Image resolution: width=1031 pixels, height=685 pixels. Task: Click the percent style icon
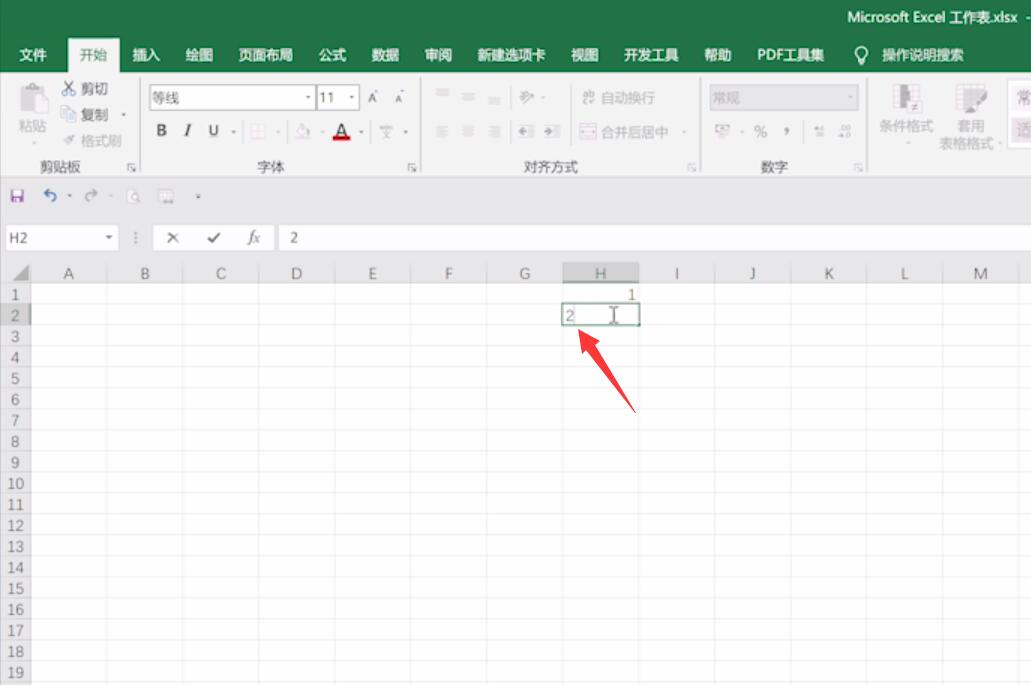[x=761, y=131]
